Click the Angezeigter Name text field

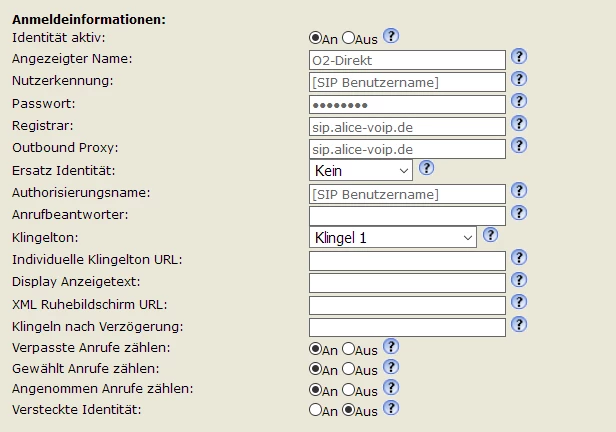pyautogui.click(x=407, y=59)
